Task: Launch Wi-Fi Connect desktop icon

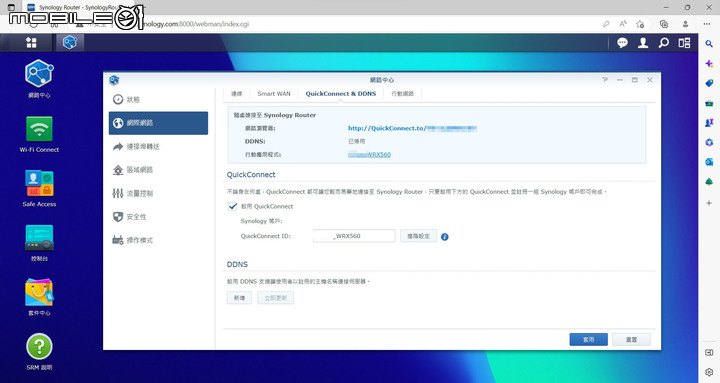Action: pos(39,134)
